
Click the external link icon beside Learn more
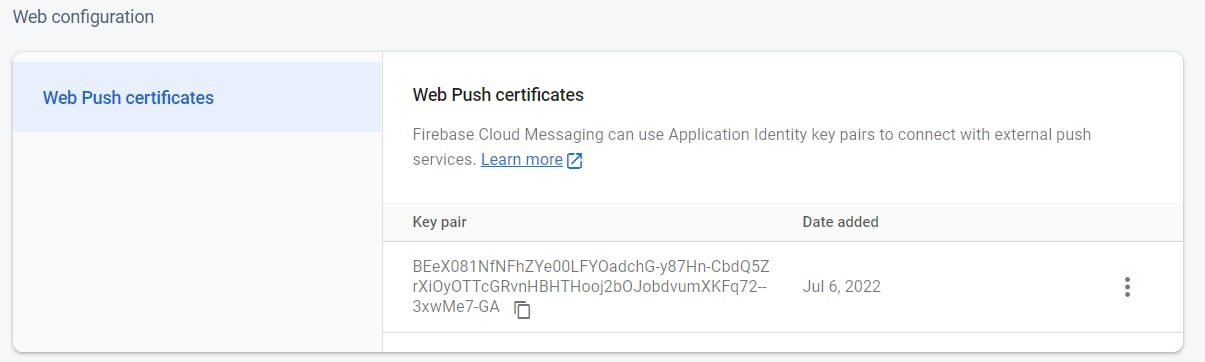(575, 161)
